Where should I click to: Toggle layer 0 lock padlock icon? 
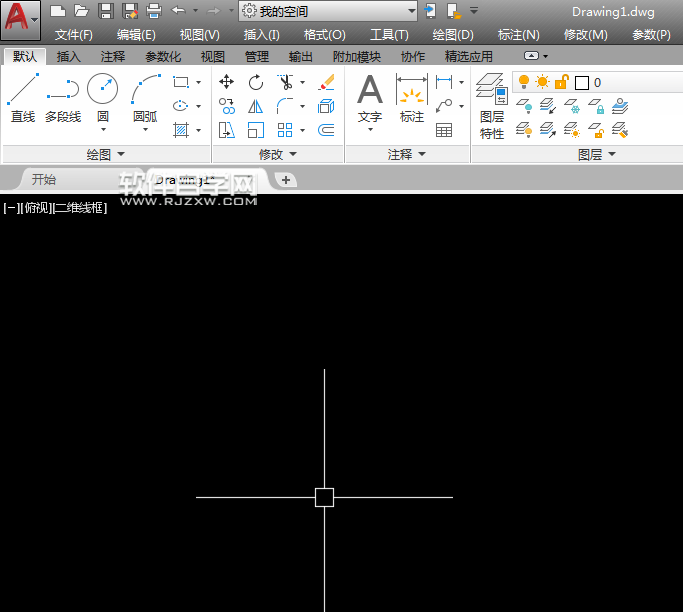(562, 82)
